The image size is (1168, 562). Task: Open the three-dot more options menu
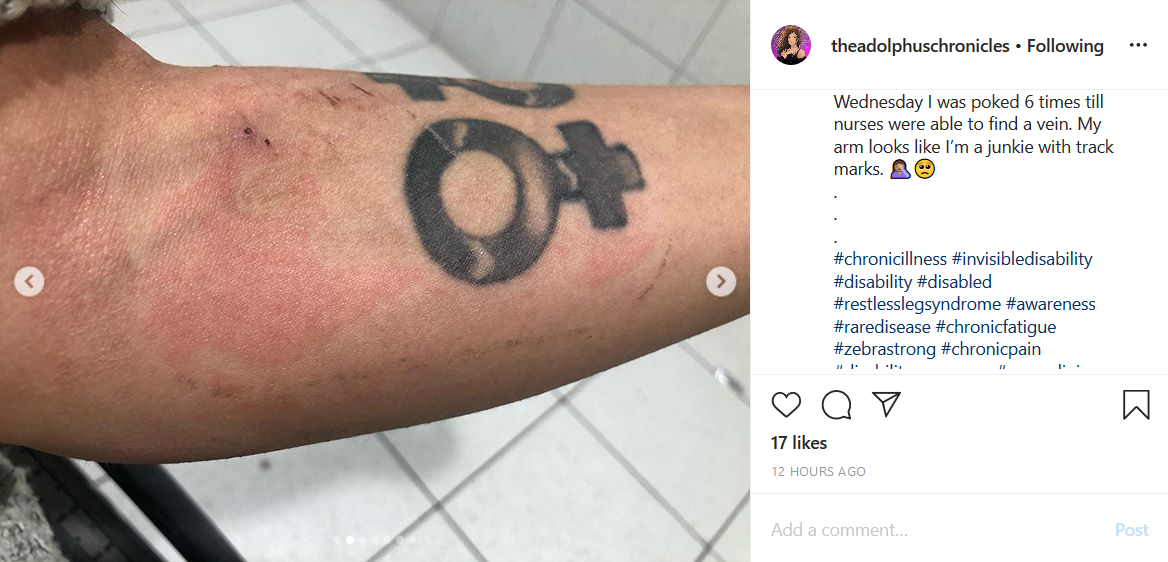point(1138,45)
